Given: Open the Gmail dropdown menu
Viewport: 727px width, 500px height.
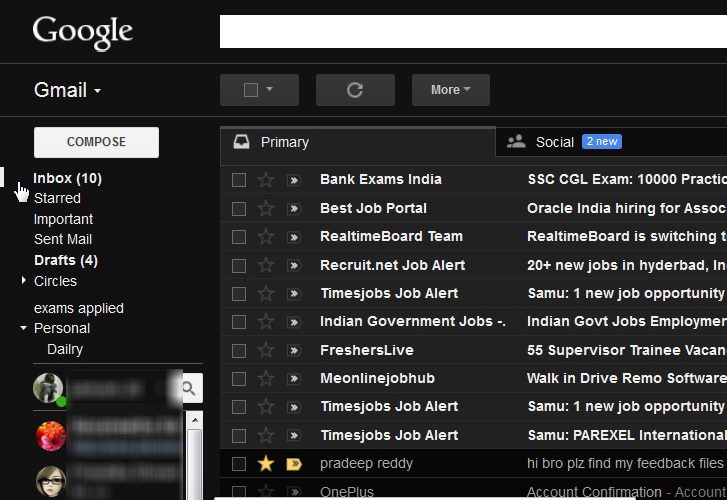Looking at the screenshot, I should pos(68,90).
